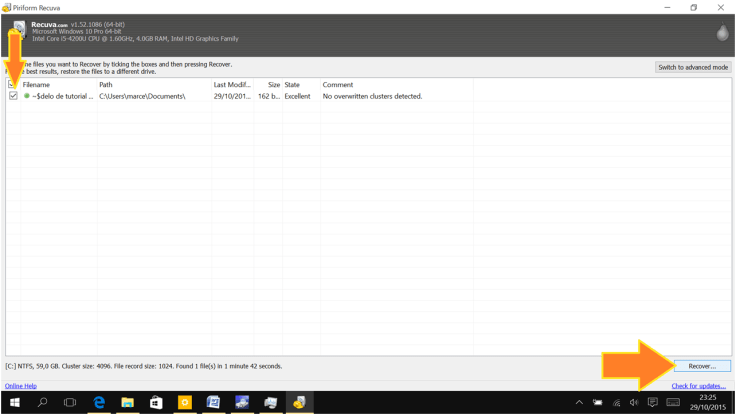Image resolution: width=736 pixels, height=415 pixels.
Task: Click the Piriform pear logo icon
Action: [722, 34]
